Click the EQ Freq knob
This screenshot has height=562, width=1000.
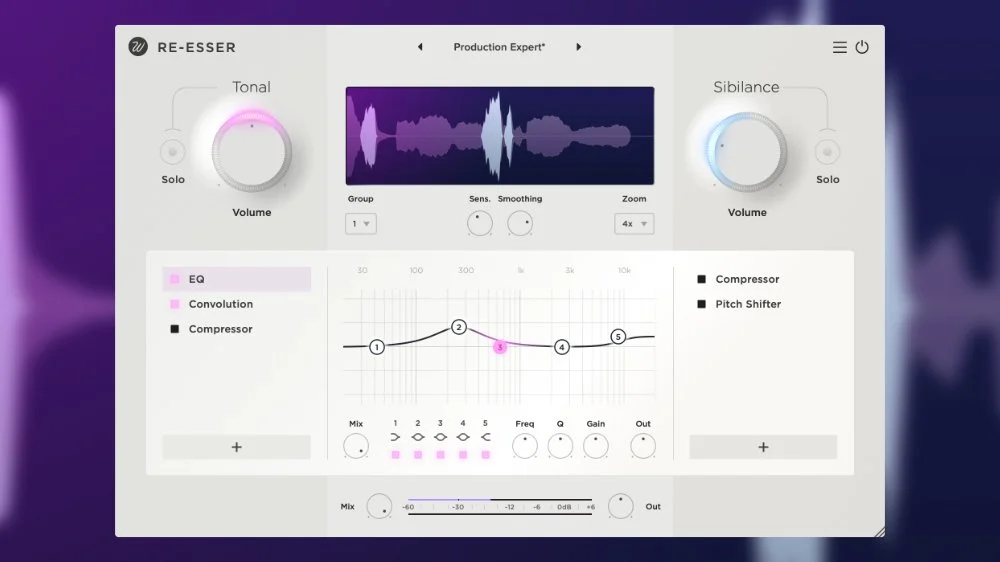(x=525, y=446)
